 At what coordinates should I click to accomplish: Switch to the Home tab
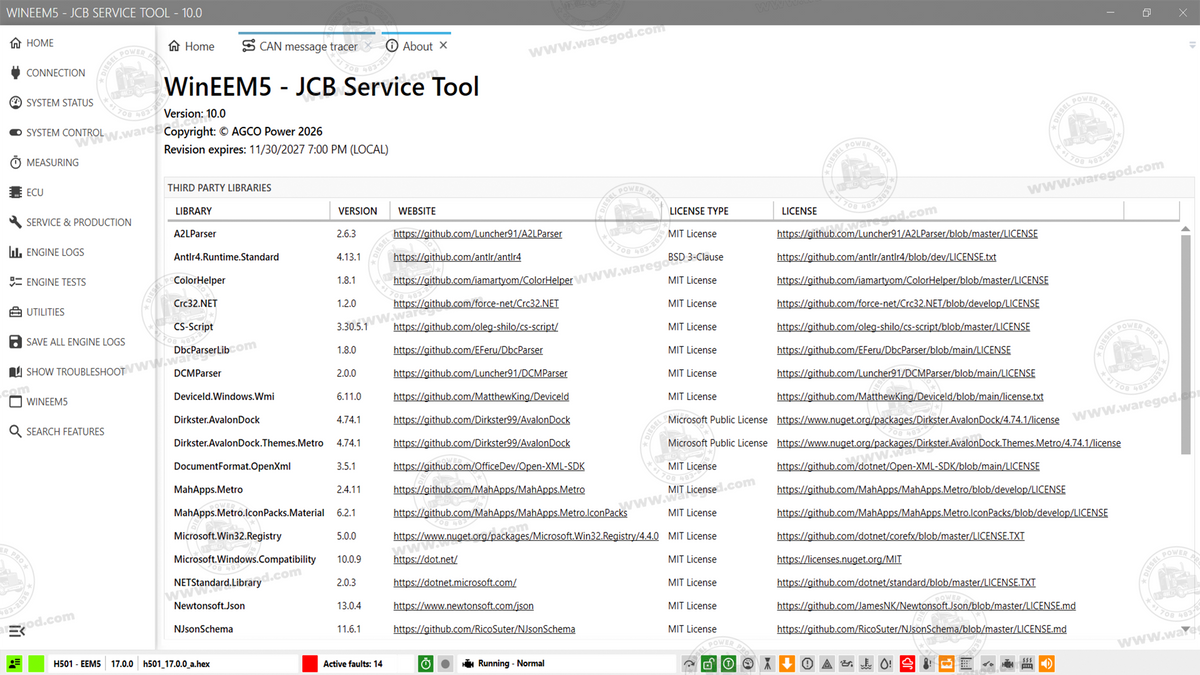click(x=191, y=46)
